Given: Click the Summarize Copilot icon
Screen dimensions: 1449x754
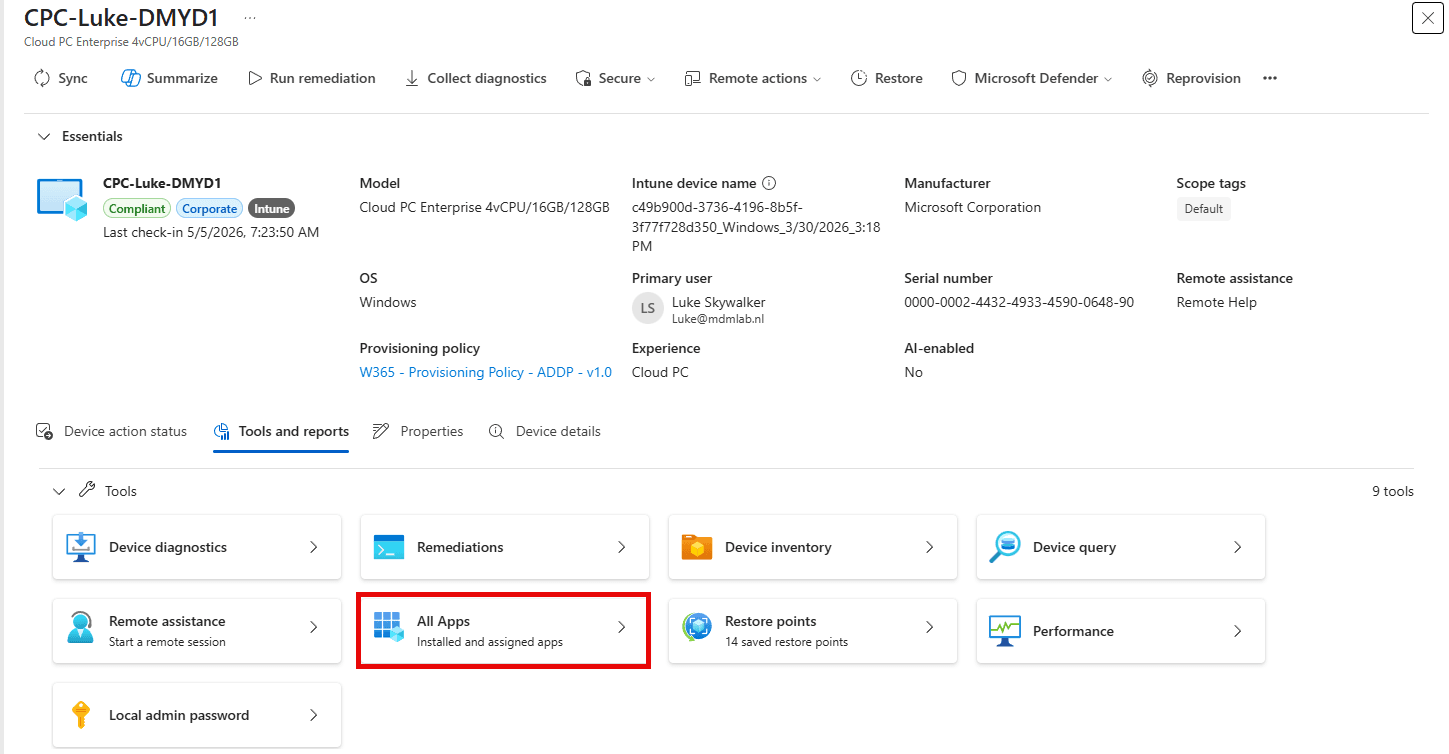Looking at the screenshot, I should 130,78.
